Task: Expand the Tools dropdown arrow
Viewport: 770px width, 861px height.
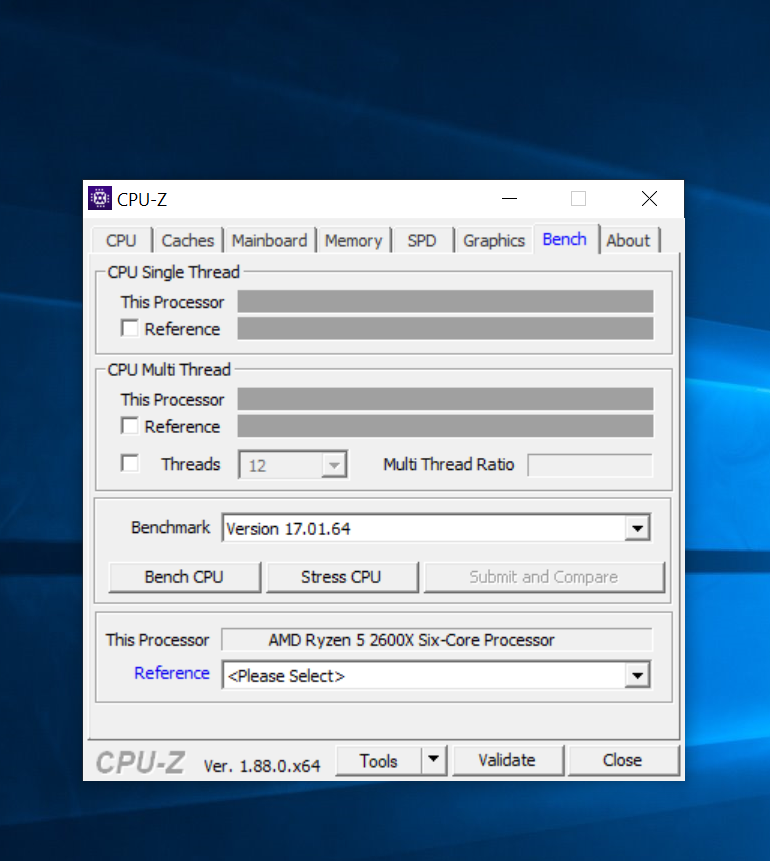Action: pyautogui.click(x=434, y=761)
